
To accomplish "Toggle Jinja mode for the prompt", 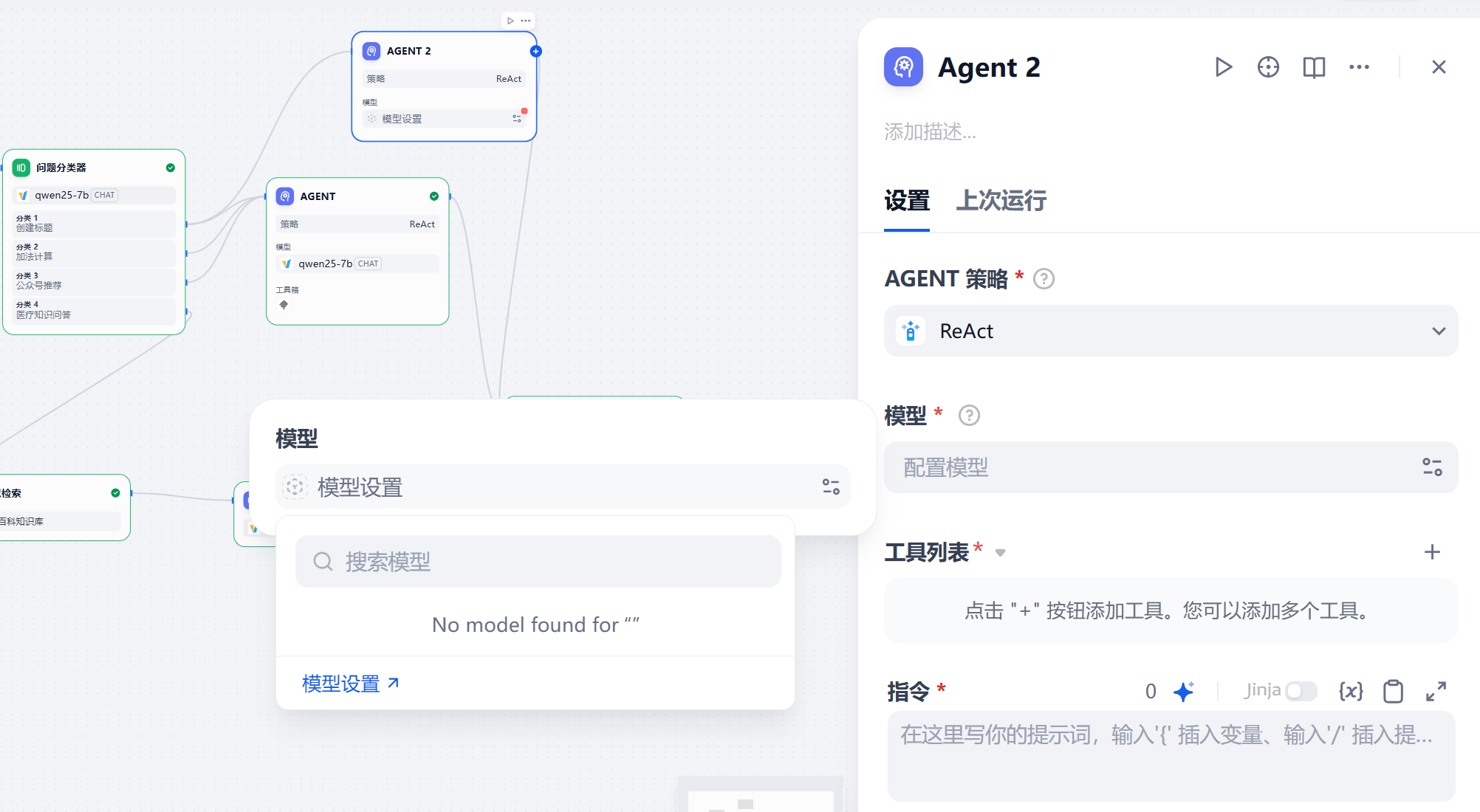I will point(1302,691).
